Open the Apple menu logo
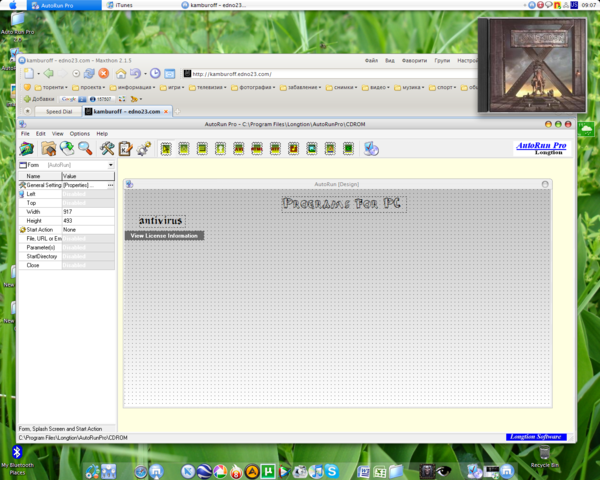 pos(13,5)
